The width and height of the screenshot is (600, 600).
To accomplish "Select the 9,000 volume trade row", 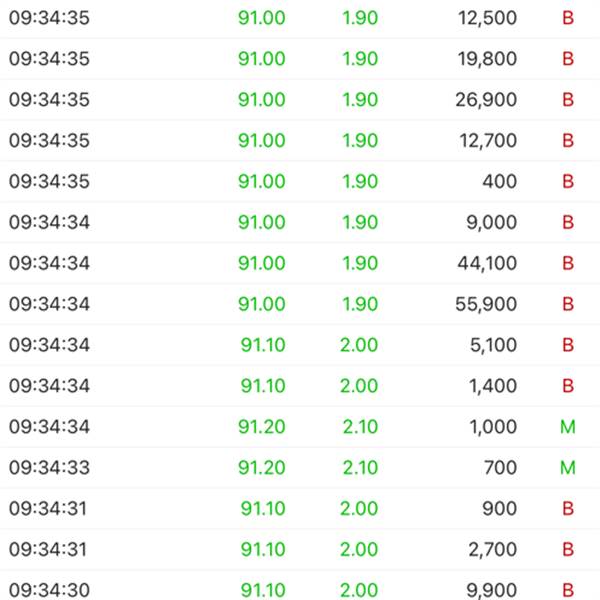I will pos(300,223).
